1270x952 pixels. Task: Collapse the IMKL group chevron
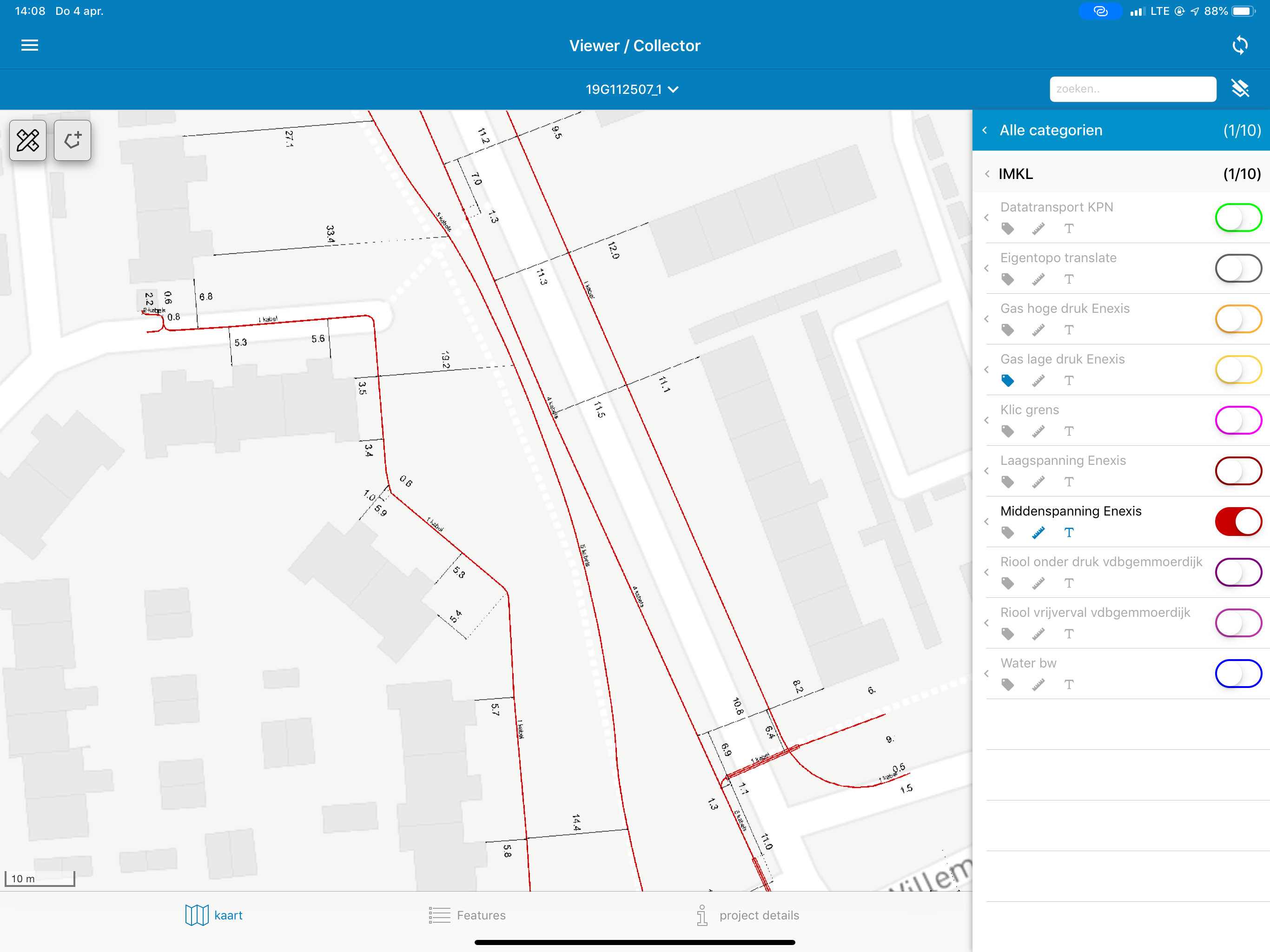pyautogui.click(x=987, y=174)
